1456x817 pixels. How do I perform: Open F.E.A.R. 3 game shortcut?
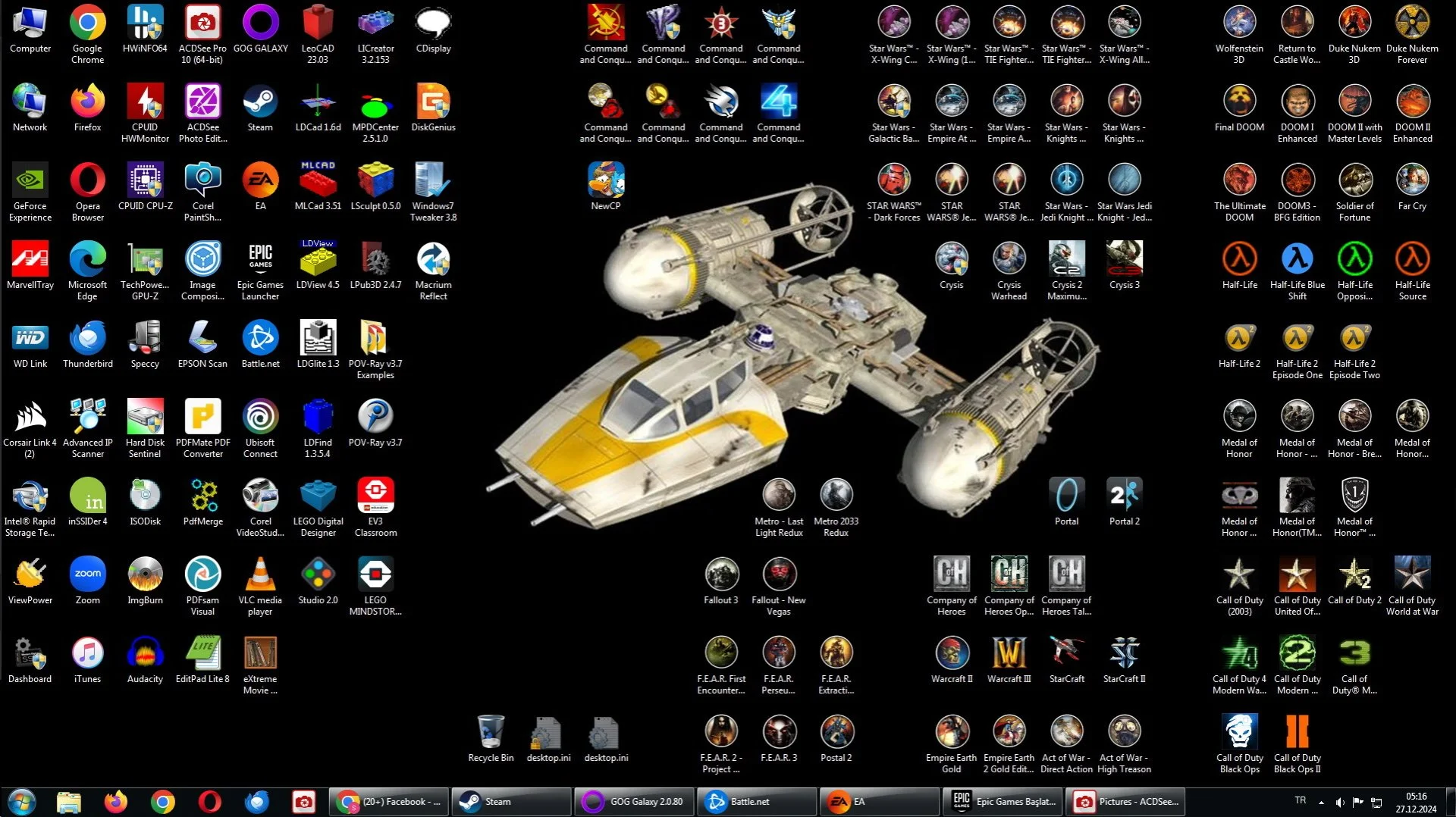779,738
